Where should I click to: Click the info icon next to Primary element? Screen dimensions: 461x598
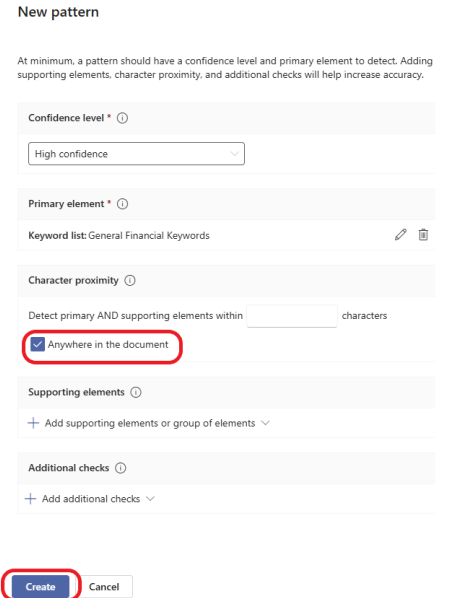coord(122,204)
